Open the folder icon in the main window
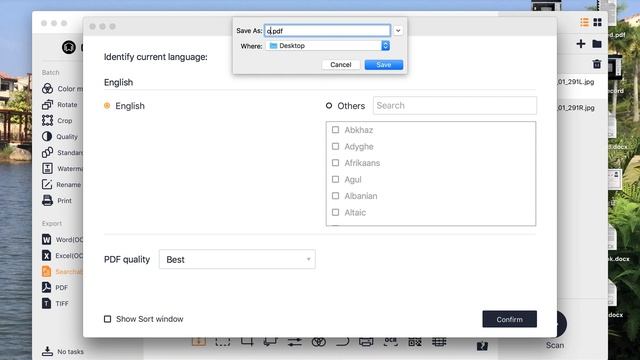 pos(597,44)
